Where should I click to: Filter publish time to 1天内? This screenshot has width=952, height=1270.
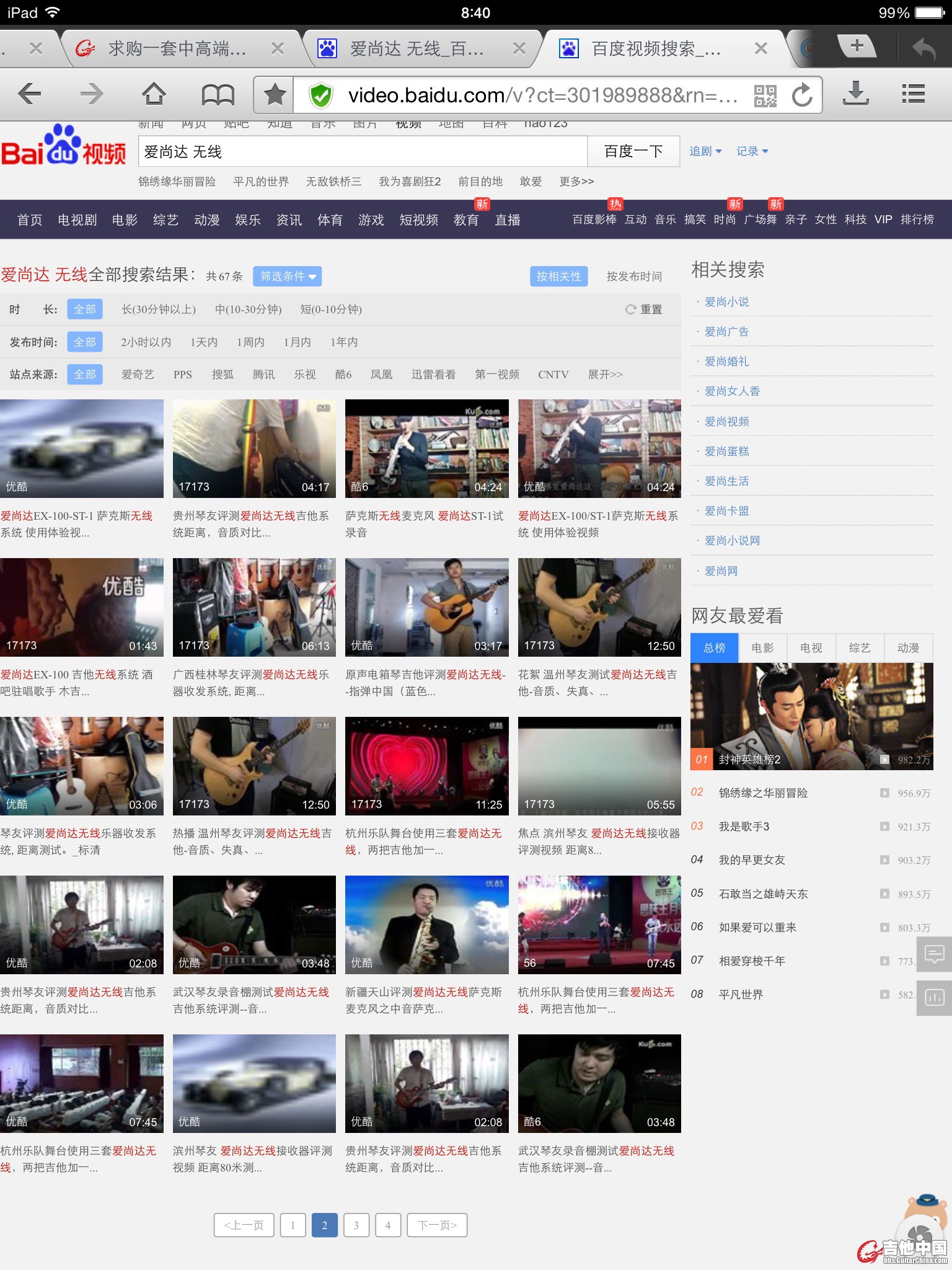[x=204, y=342]
